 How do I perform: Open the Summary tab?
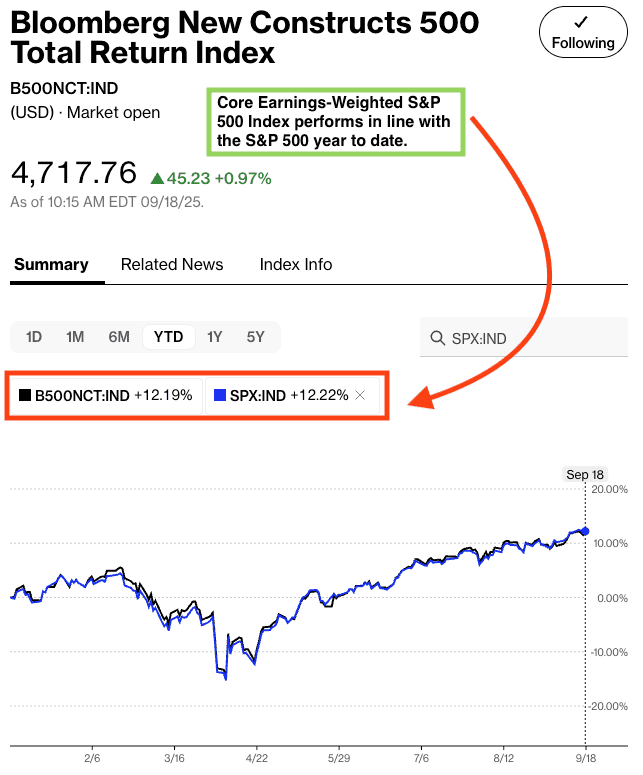tap(51, 264)
